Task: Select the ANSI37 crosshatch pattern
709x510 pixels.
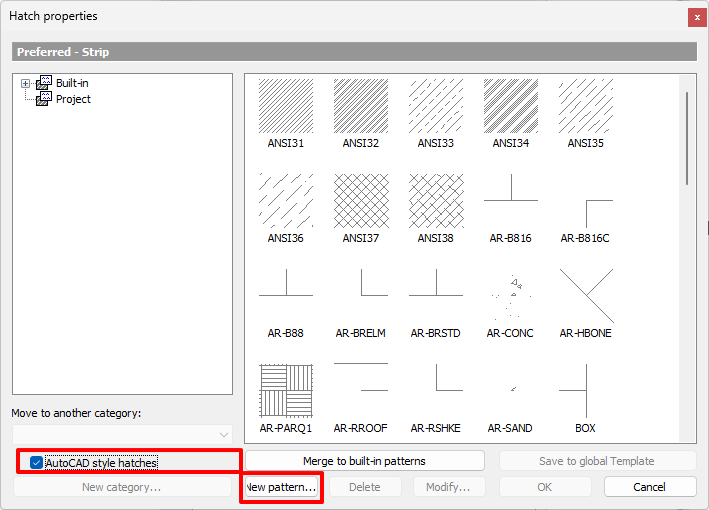Action: (x=361, y=201)
